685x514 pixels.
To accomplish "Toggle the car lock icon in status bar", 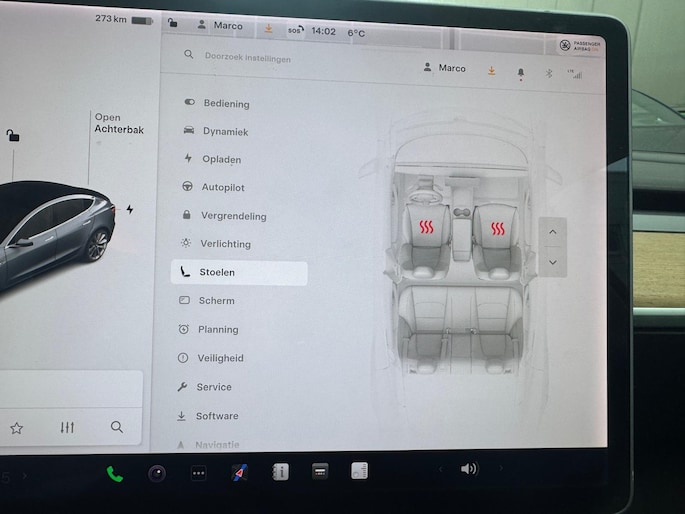I will click(174, 24).
